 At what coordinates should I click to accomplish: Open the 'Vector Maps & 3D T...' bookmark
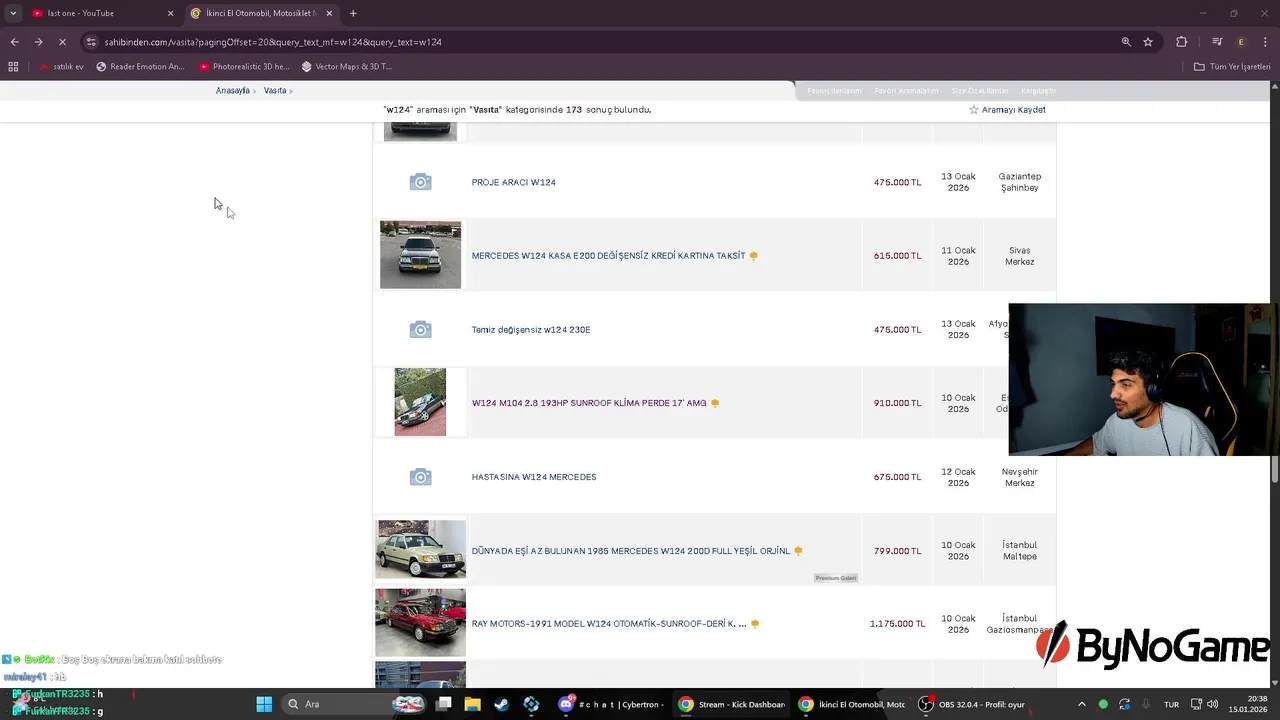347,67
